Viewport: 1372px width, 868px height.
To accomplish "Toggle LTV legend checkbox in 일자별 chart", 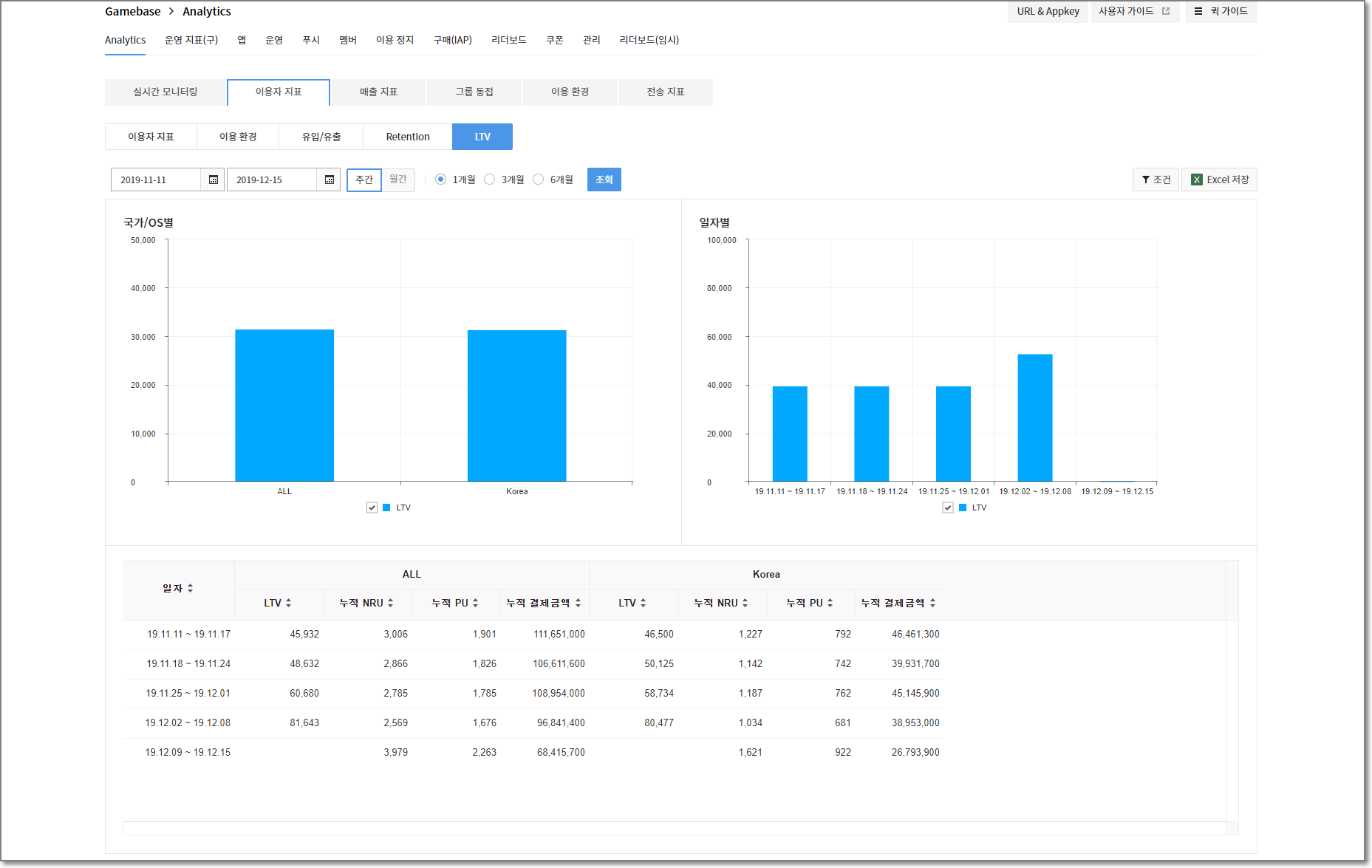I will 948,508.
